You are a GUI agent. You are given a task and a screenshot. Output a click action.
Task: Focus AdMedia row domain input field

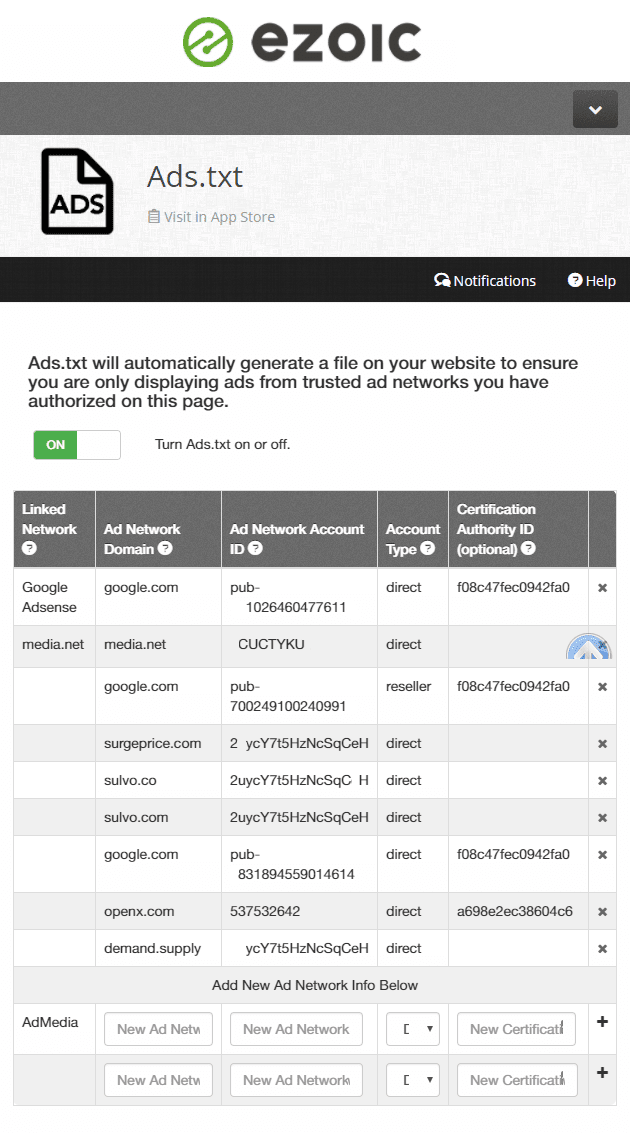[158, 1029]
